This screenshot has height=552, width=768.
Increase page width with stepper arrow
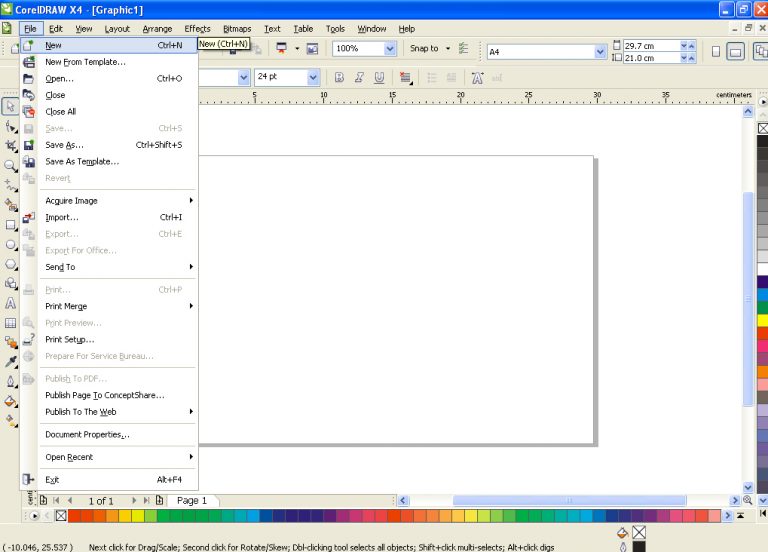(692, 46)
